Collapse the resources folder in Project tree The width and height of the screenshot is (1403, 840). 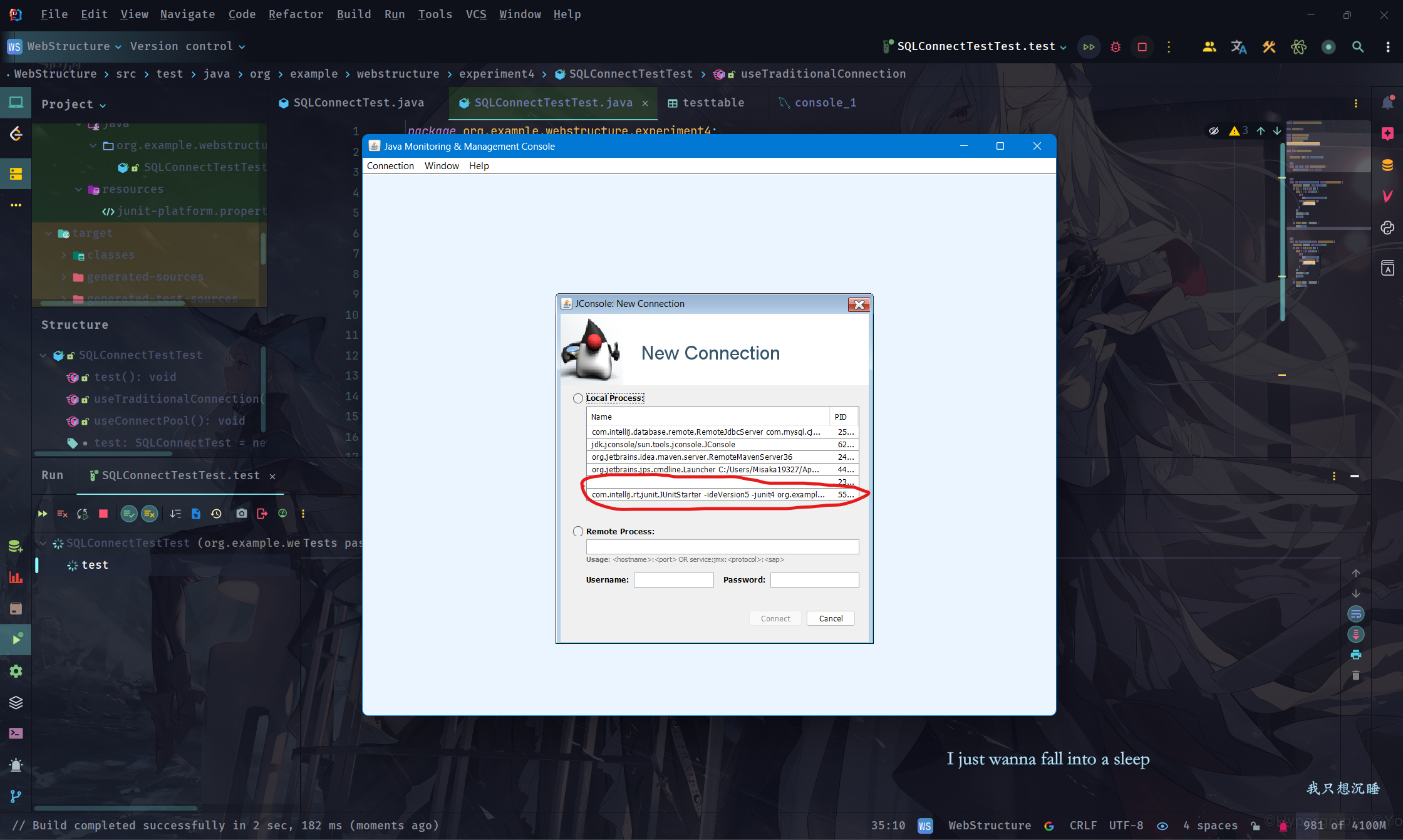(x=78, y=189)
